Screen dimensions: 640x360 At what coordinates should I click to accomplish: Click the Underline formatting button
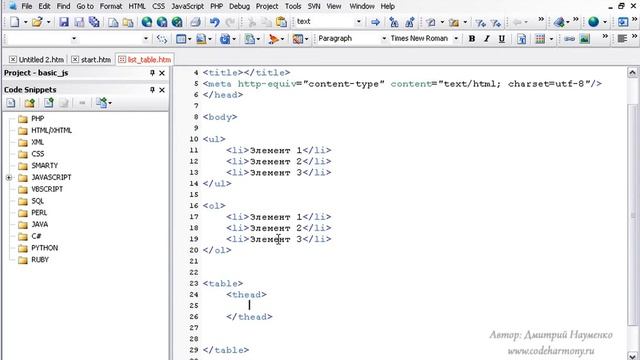(x=502, y=39)
